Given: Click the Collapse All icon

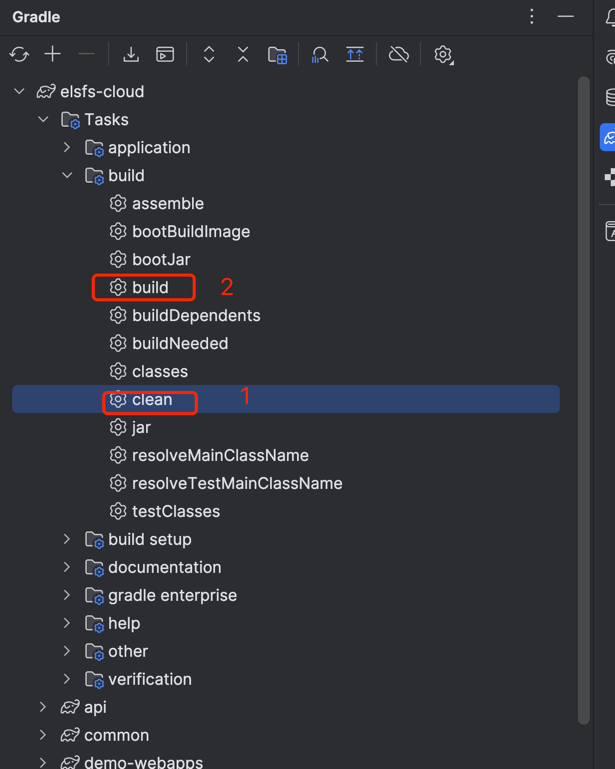Looking at the screenshot, I should click(243, 55).
